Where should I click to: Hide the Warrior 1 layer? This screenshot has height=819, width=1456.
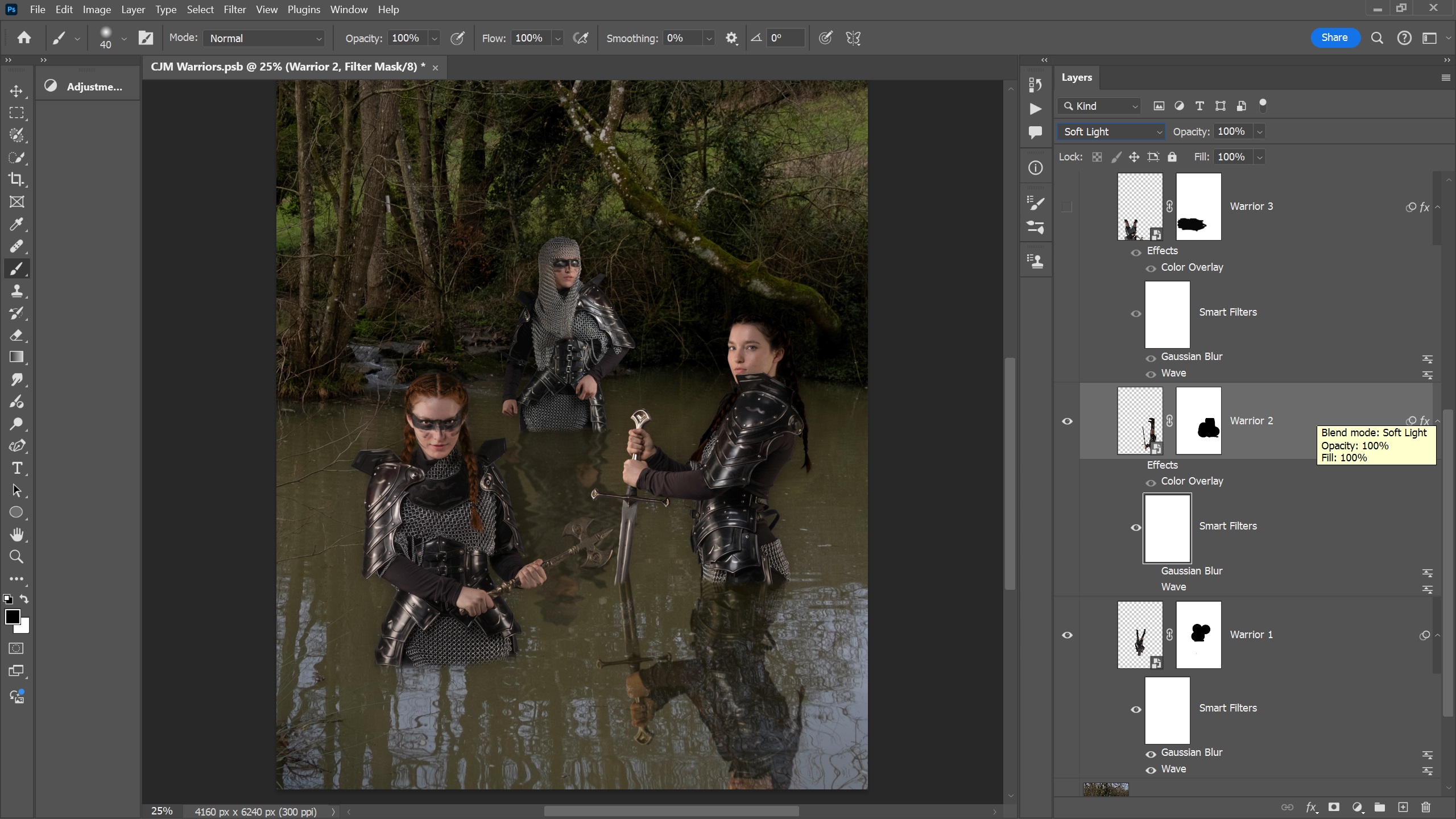pos(1067,635)
